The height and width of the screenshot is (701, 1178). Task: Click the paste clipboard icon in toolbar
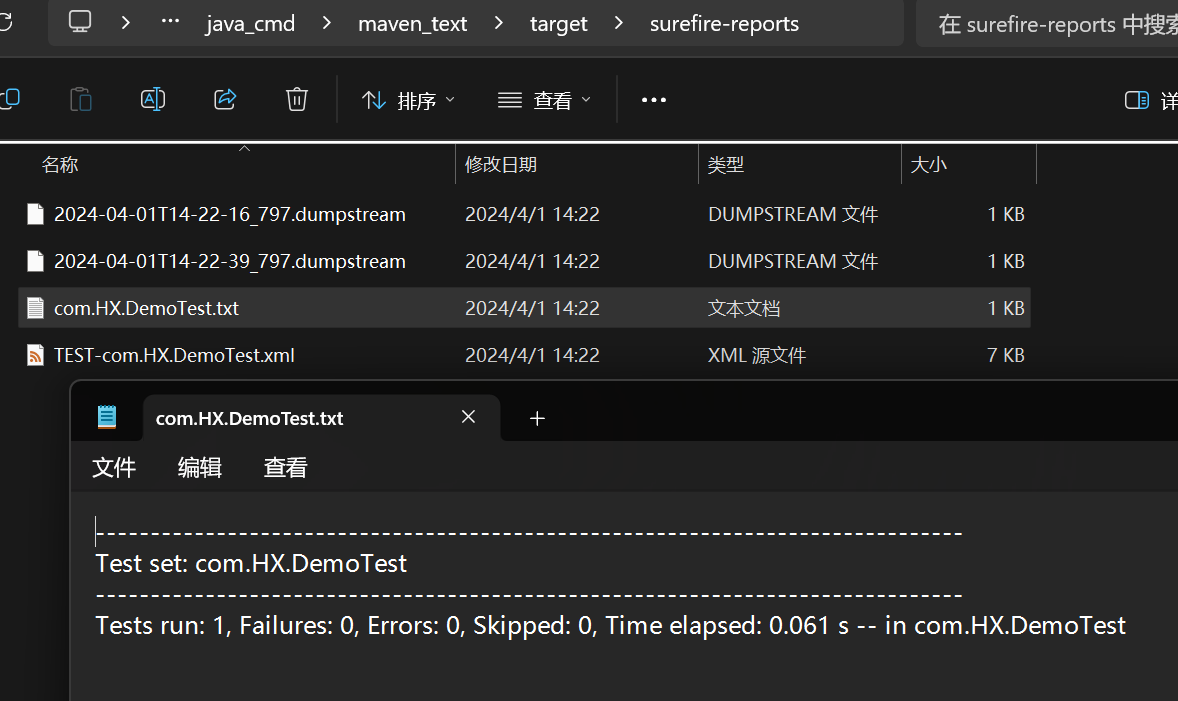[x=80, y=99]
